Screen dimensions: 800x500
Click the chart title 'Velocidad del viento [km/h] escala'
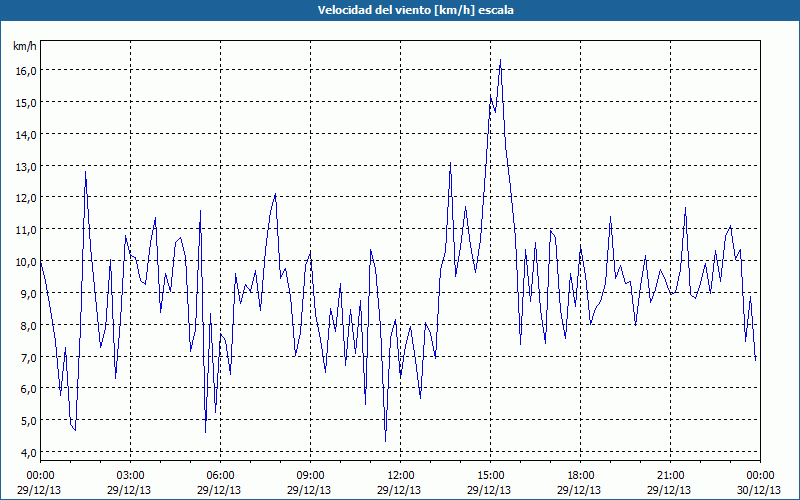(x=415, y=10)
